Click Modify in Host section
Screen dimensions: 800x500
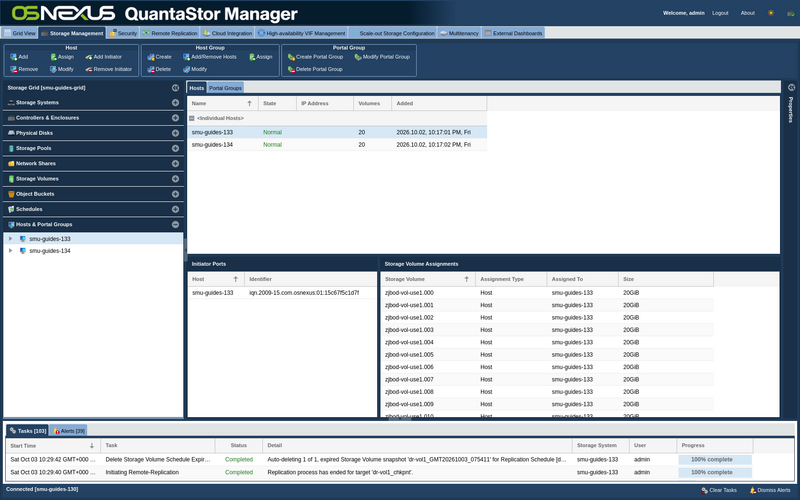pos(62,69)
